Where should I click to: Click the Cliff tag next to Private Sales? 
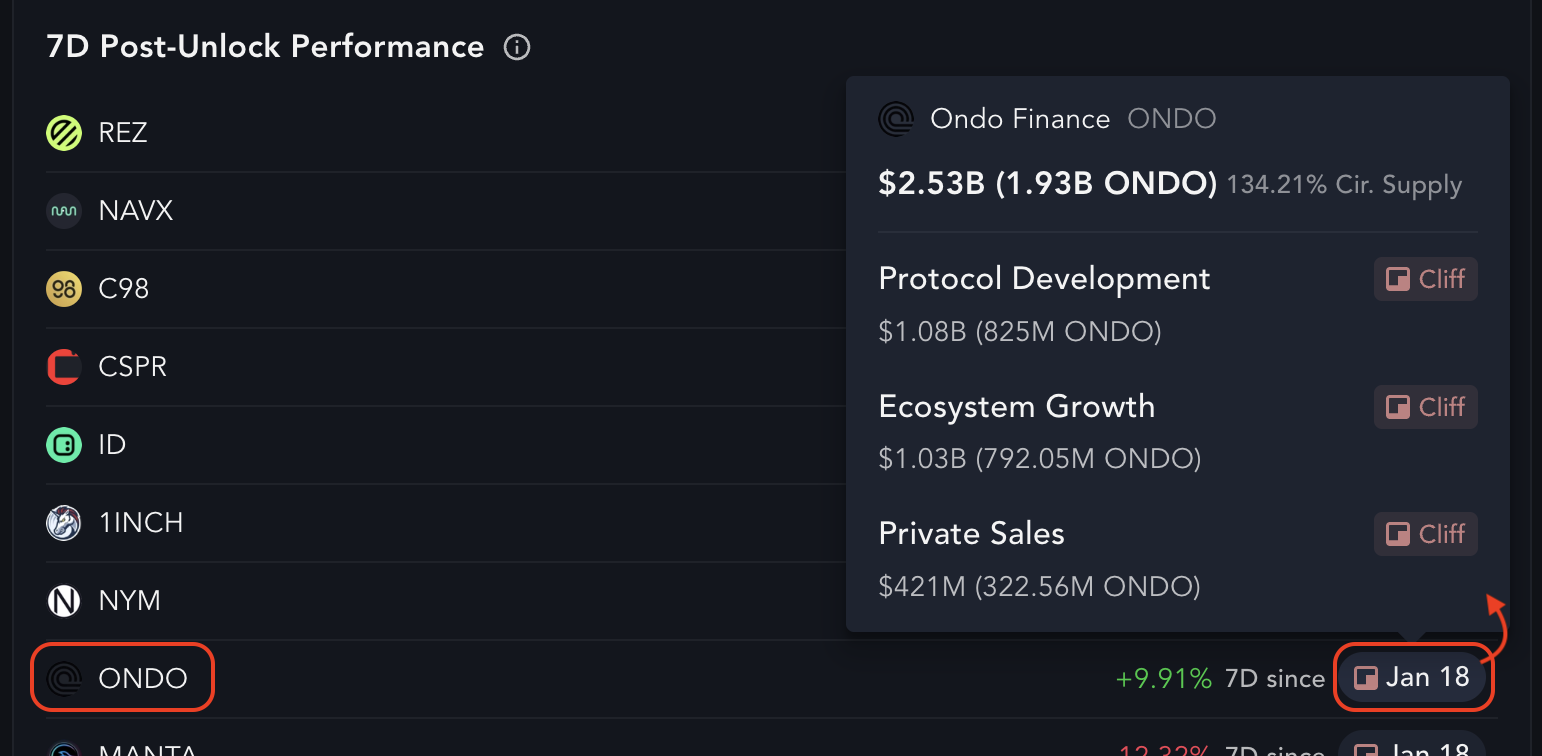pyautogui.click(x=1426, y=534)
